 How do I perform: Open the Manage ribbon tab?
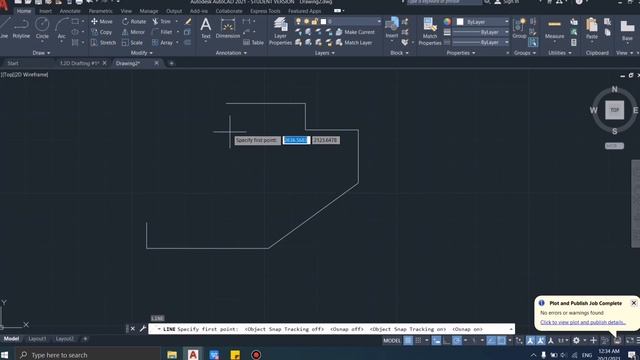click(149, 11)
